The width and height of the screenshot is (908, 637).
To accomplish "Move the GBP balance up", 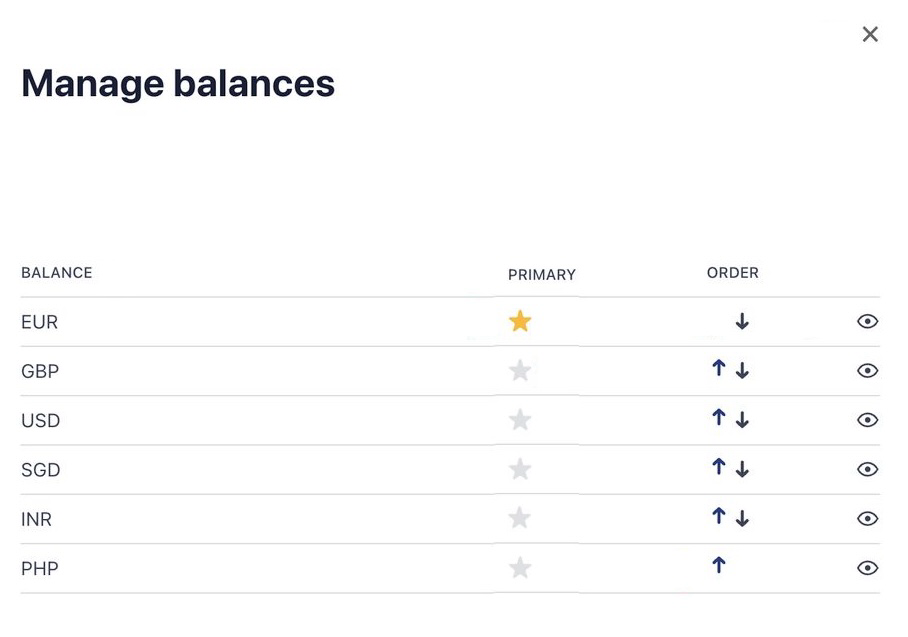I will point(718,369).
